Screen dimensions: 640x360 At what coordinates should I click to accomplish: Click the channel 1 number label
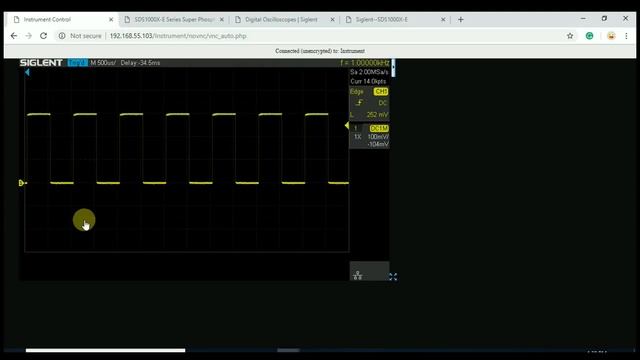click(x=356, y=128)
